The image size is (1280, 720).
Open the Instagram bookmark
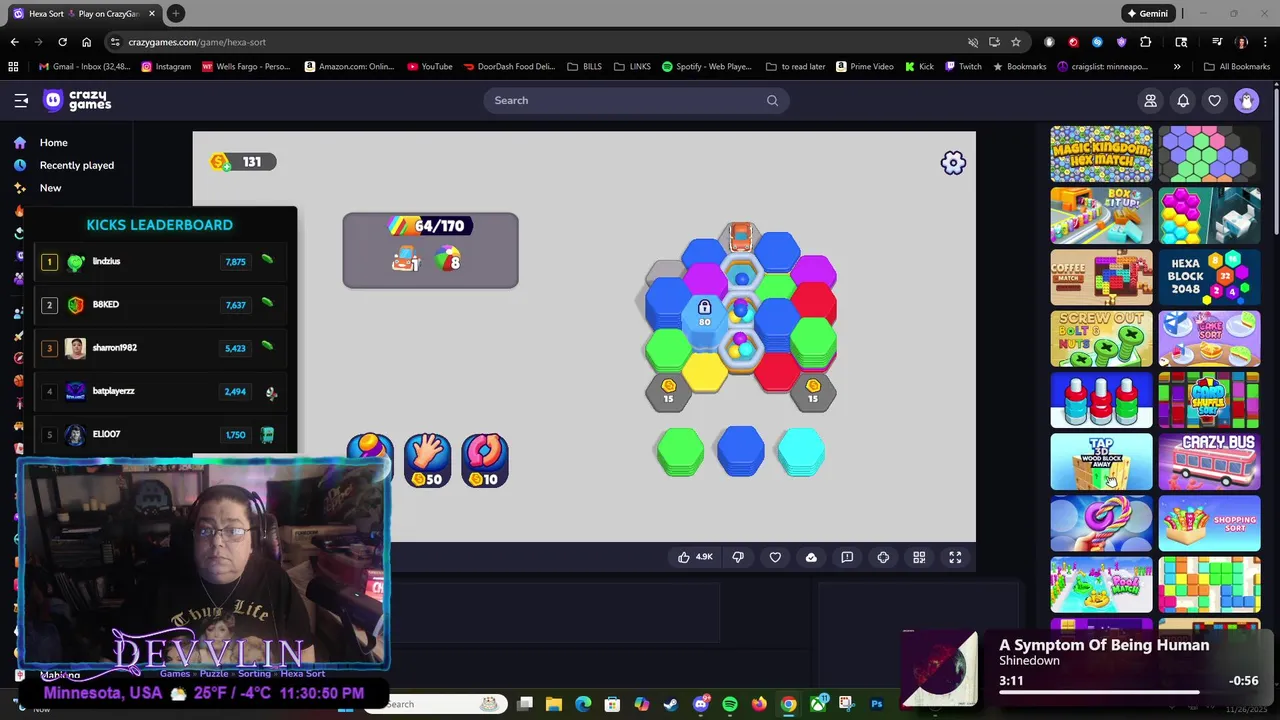click(x=166, y=67)
